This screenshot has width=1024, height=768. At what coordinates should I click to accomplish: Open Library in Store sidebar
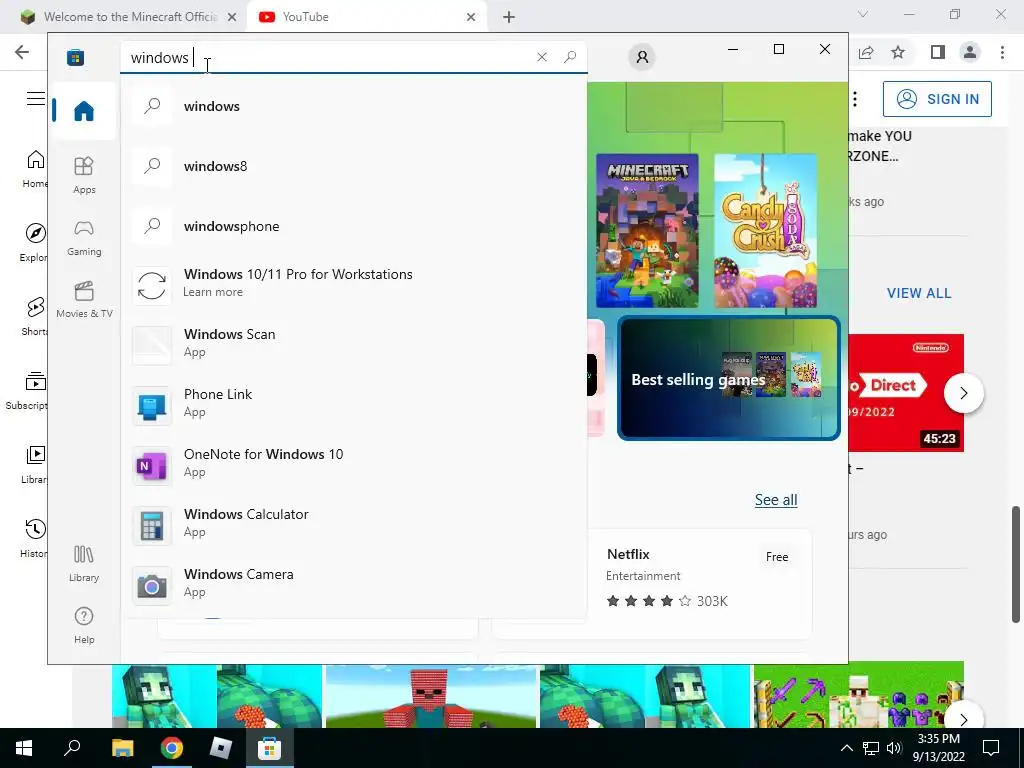(84, 564)
